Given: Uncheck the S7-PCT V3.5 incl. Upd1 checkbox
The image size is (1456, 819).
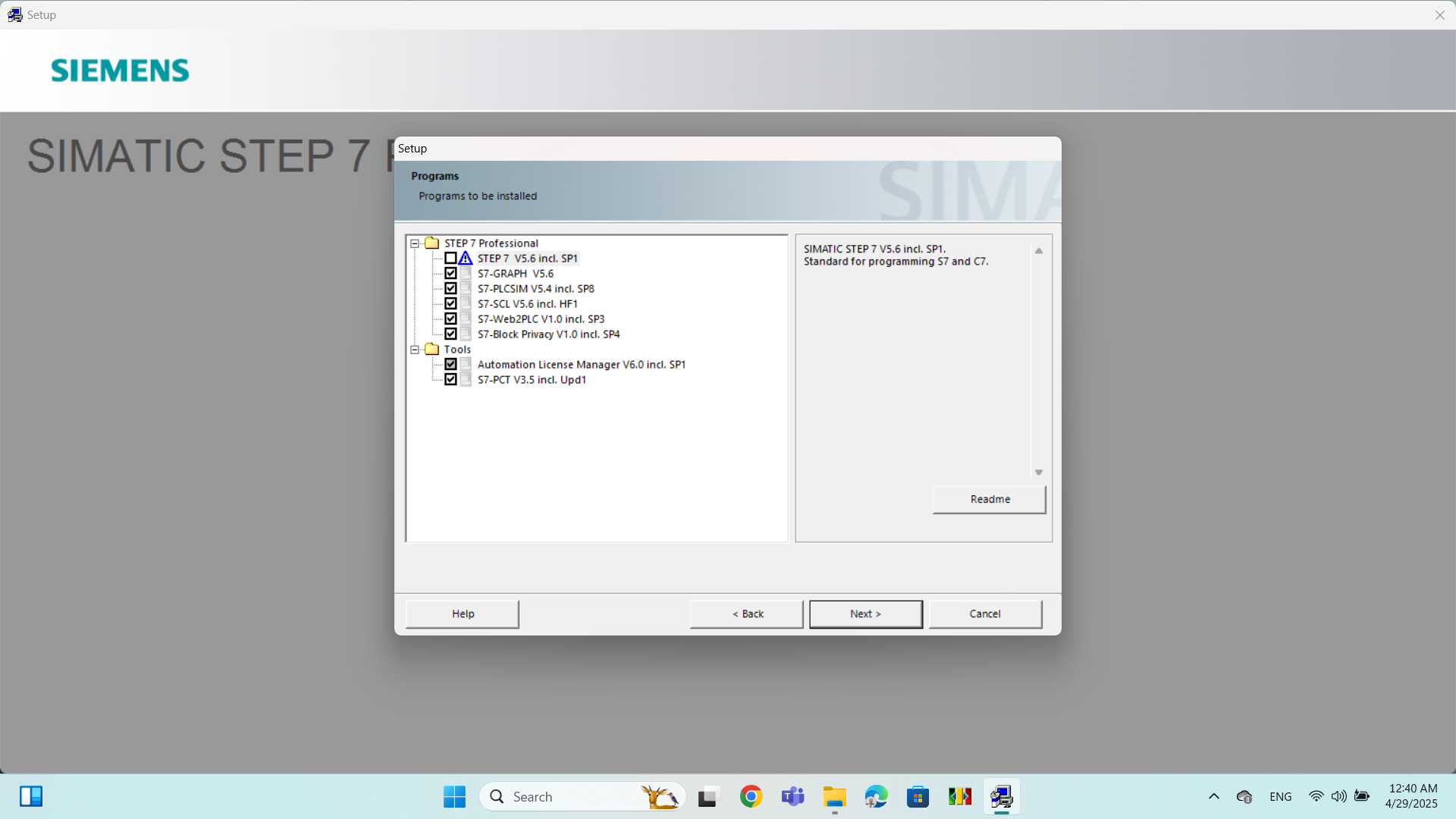Looking at the screenshot, I should tap(450, 380).
